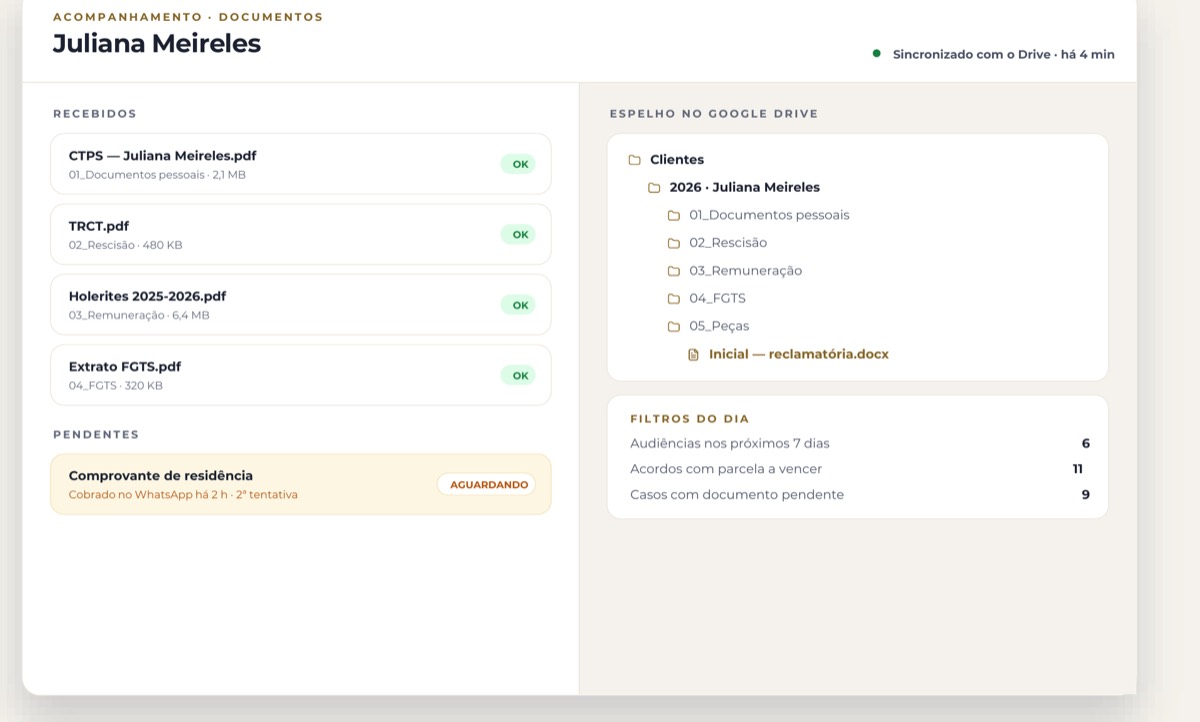Click the Juliana Meireles page title
The image size is (1200, 722).
157,44
